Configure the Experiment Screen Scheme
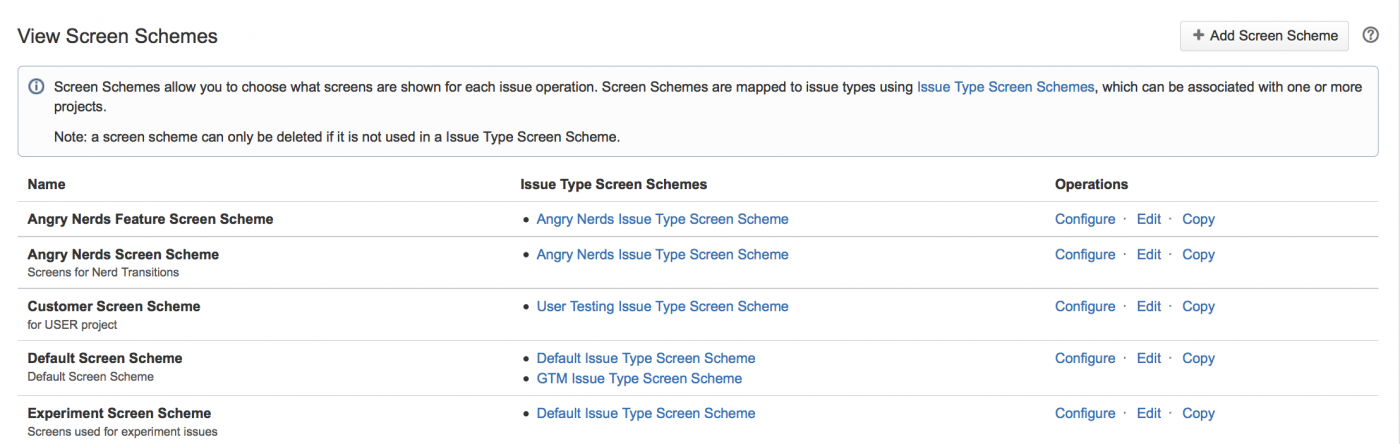Viewport: 1400px width, 444px height. click(1084, 413)
